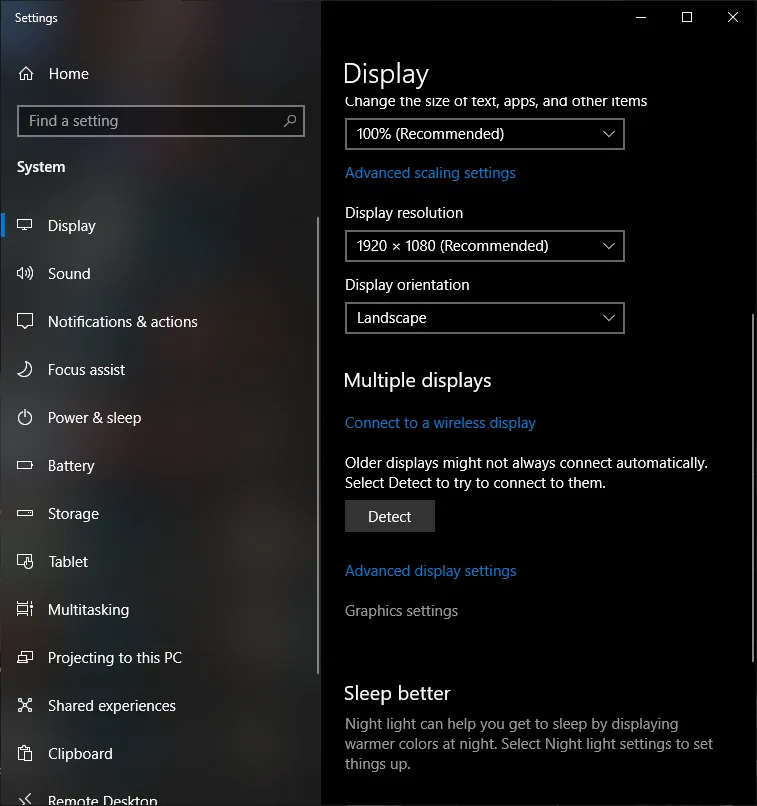Screen dimensions: 757x806
Task: Close the Settings window
Action: pyautogui.click(x=733, y=17)
